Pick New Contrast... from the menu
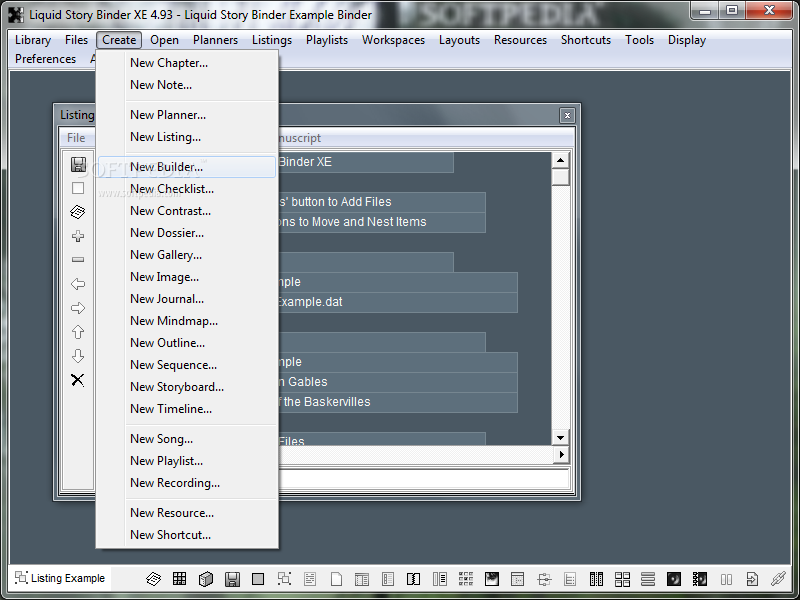This screenshot has height=600, width=800. click(170, 211)
